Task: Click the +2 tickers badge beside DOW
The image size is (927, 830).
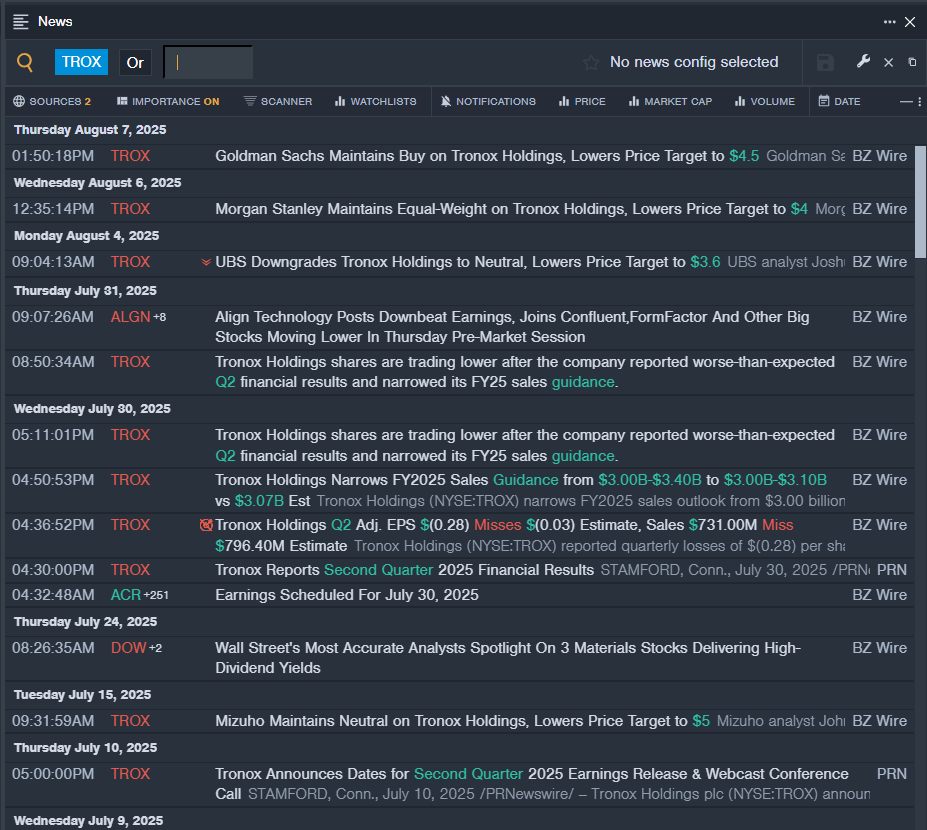Action: (x=155, y=649)
